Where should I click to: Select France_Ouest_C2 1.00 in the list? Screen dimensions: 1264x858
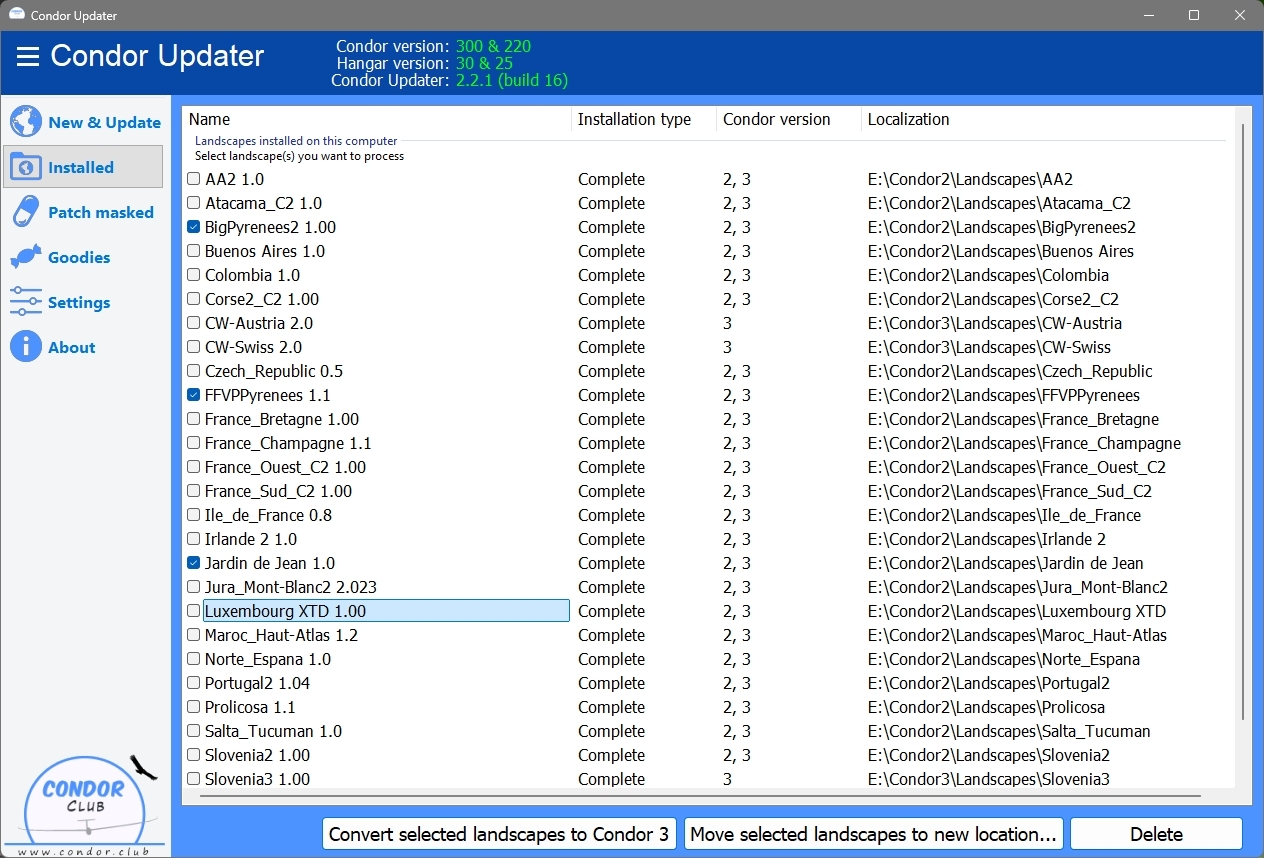point(285,467)
